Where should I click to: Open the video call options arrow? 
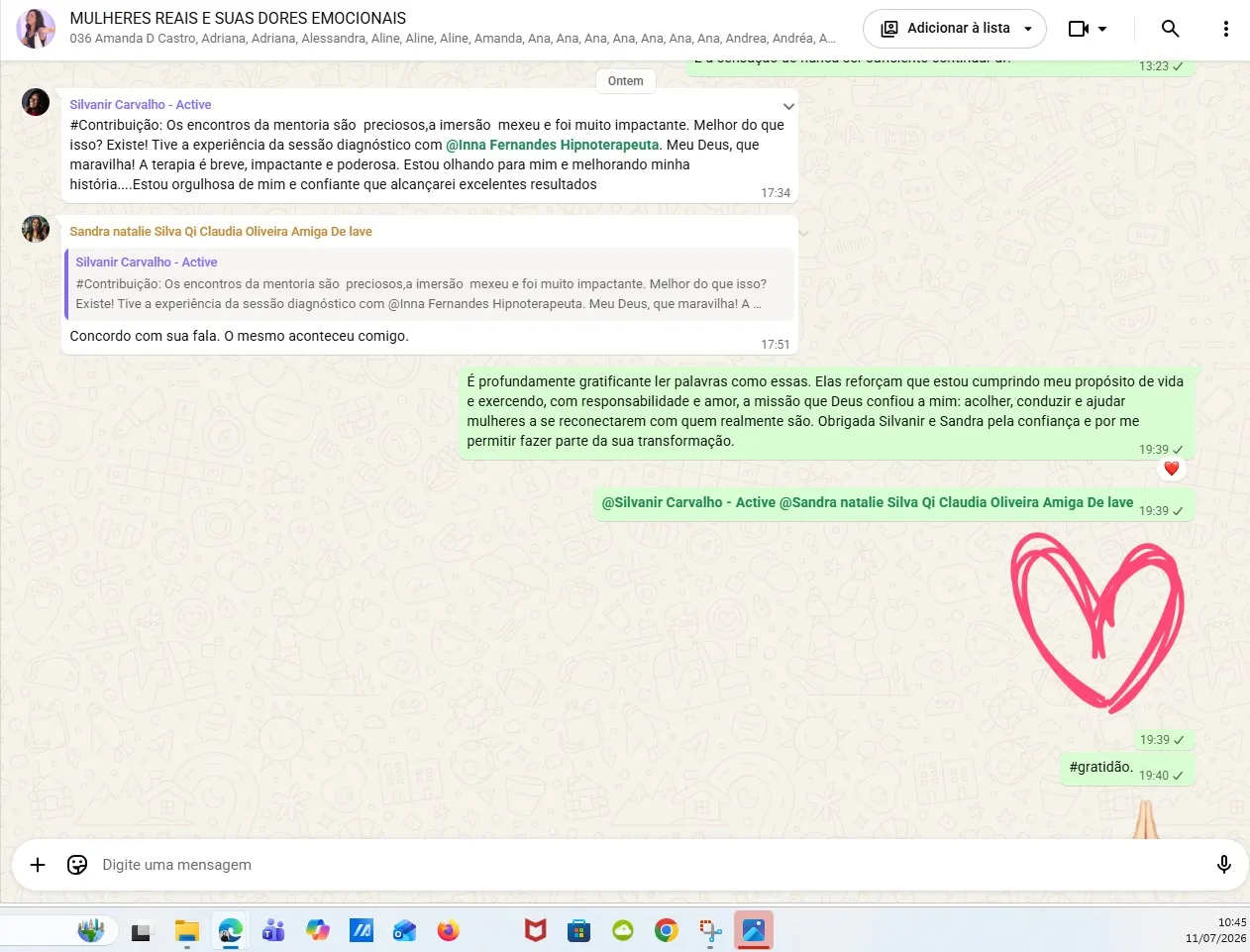pyautogui.click(x=1102, y=29)
